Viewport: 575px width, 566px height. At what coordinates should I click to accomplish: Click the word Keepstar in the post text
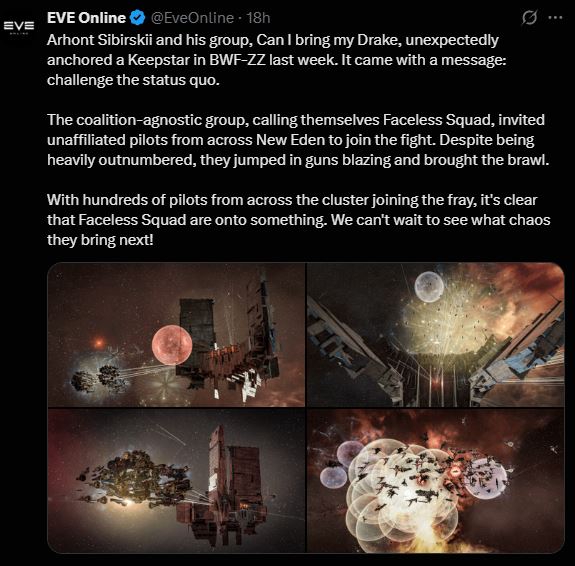158,60
